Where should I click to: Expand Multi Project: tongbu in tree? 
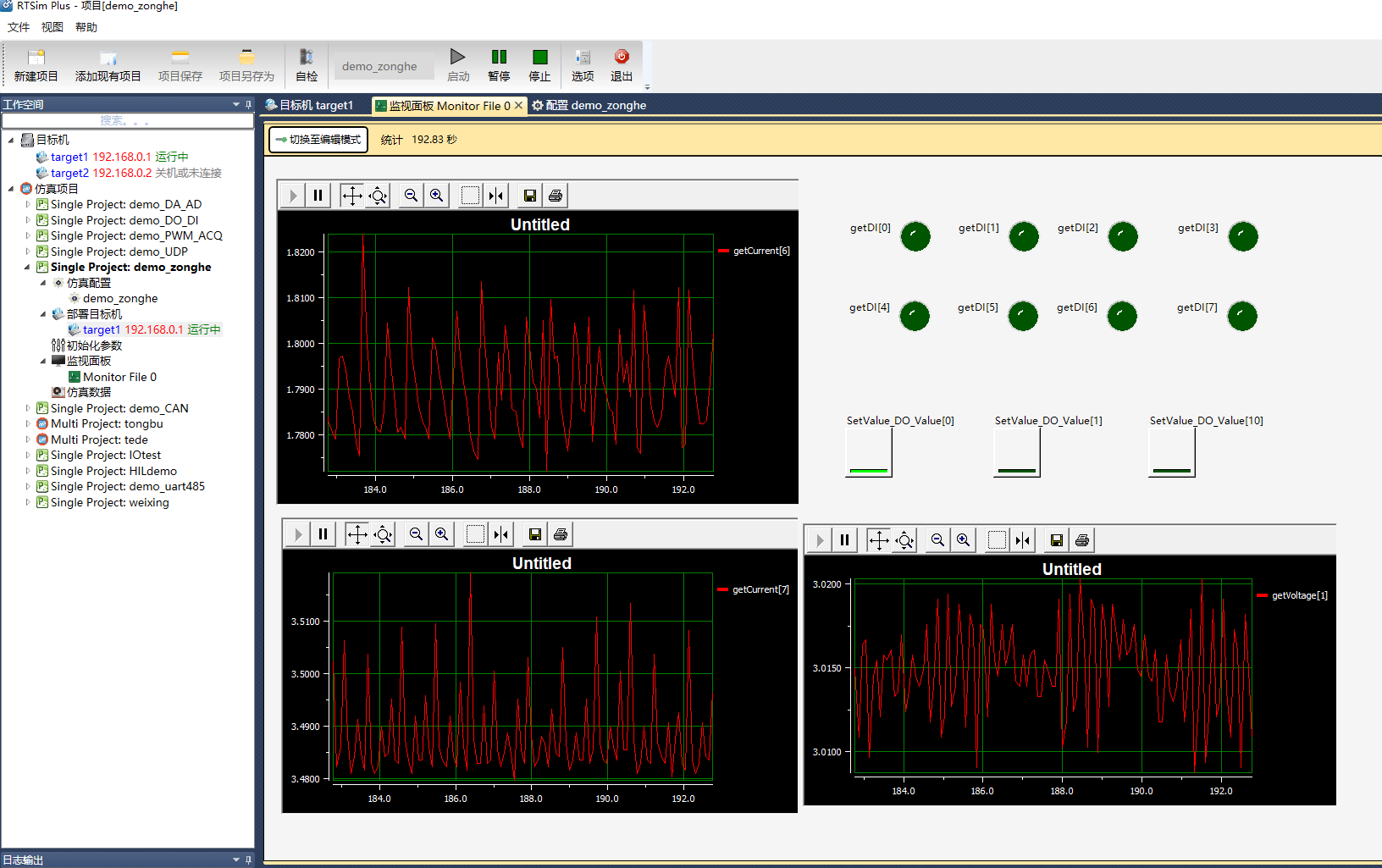(27, 424)
